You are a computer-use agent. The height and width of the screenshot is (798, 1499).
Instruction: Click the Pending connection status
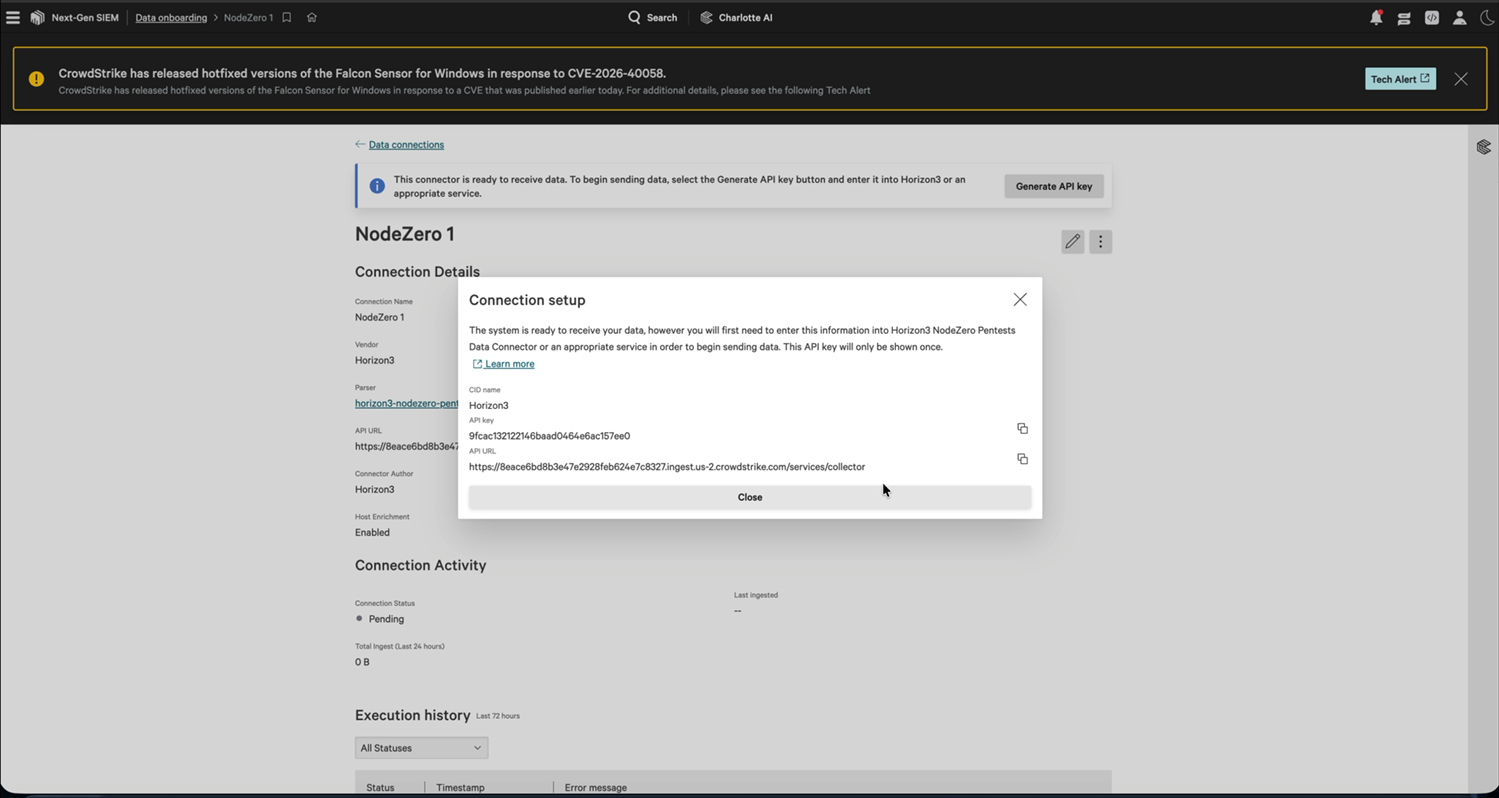386,619
